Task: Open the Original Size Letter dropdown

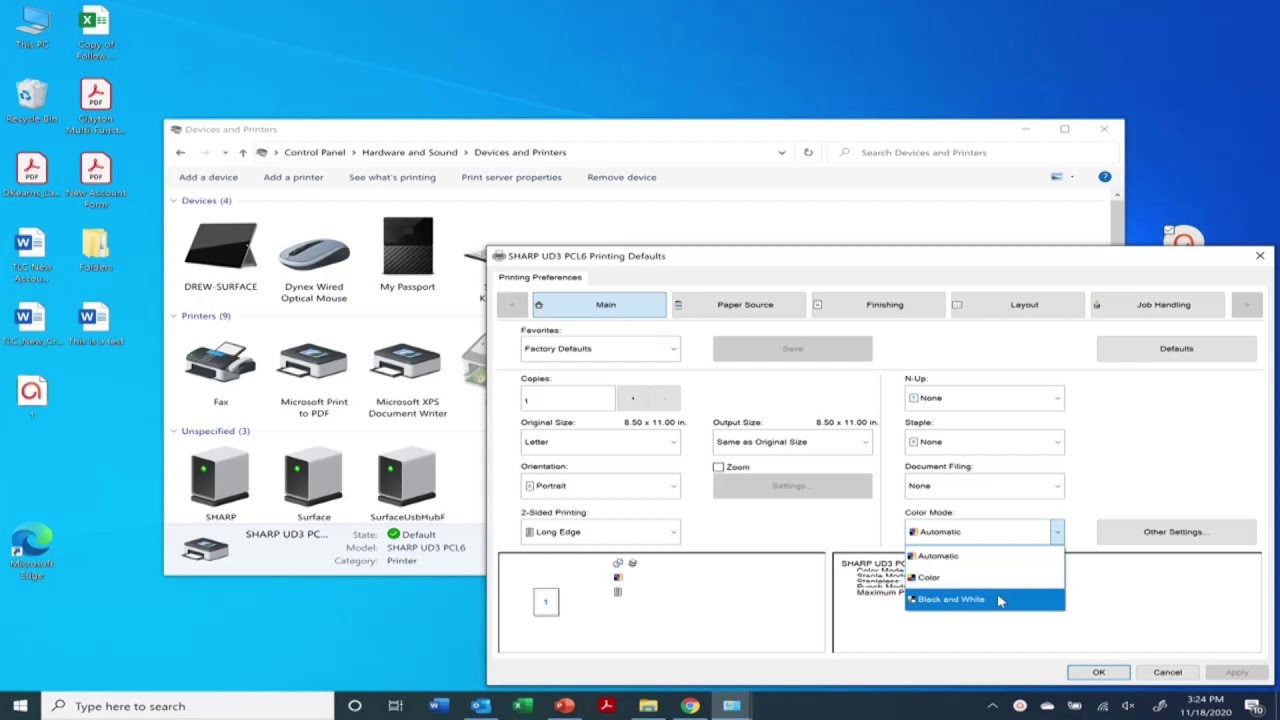Action: [600, 442]
